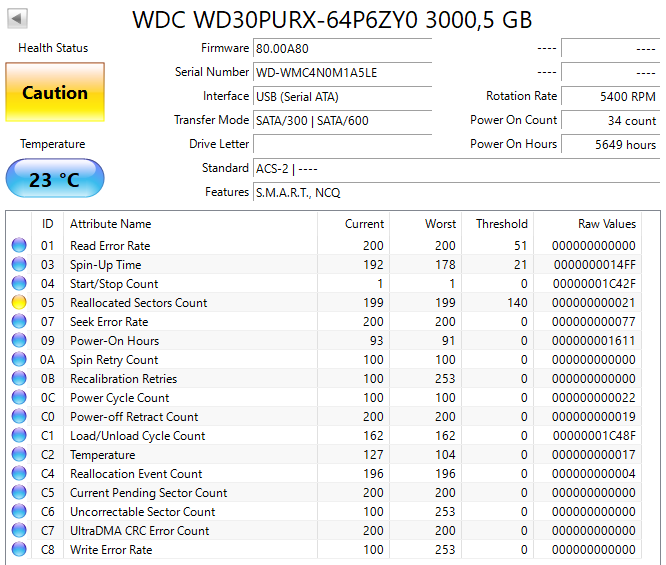Click the Threshold column header

tap(501, 224)
